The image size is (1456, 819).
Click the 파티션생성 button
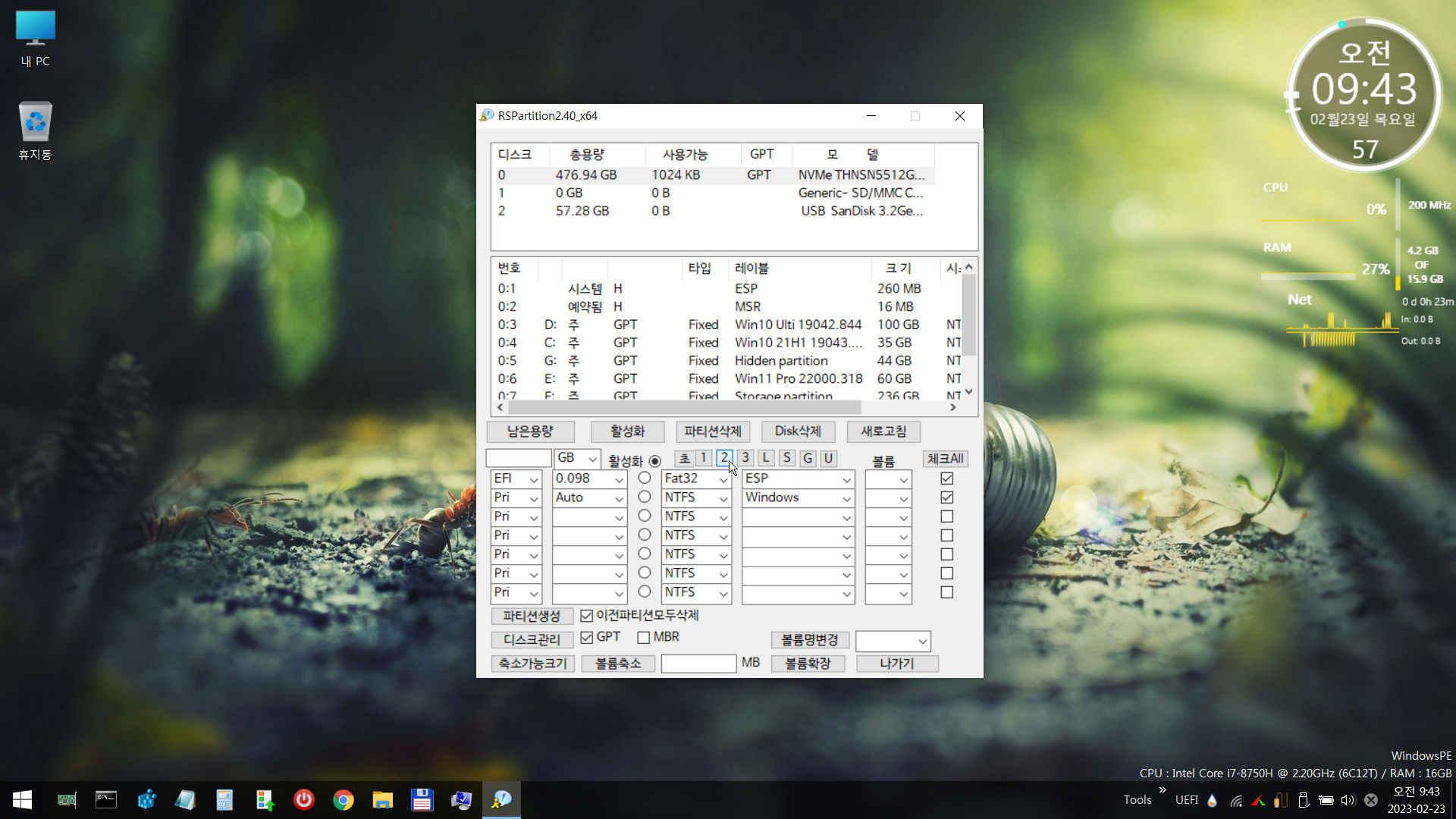532,617
